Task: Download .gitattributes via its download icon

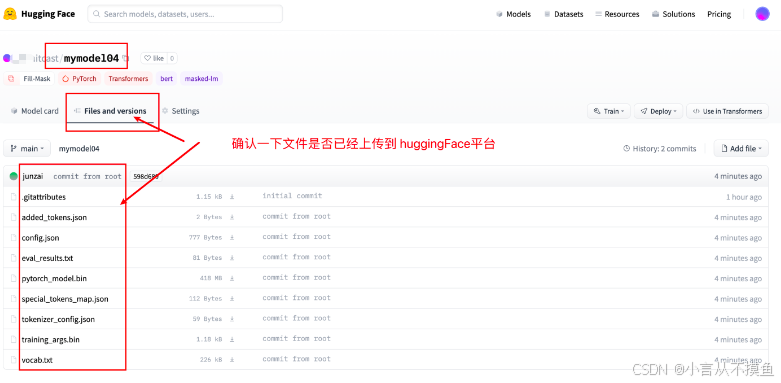Action: click(x=232, y=197)
